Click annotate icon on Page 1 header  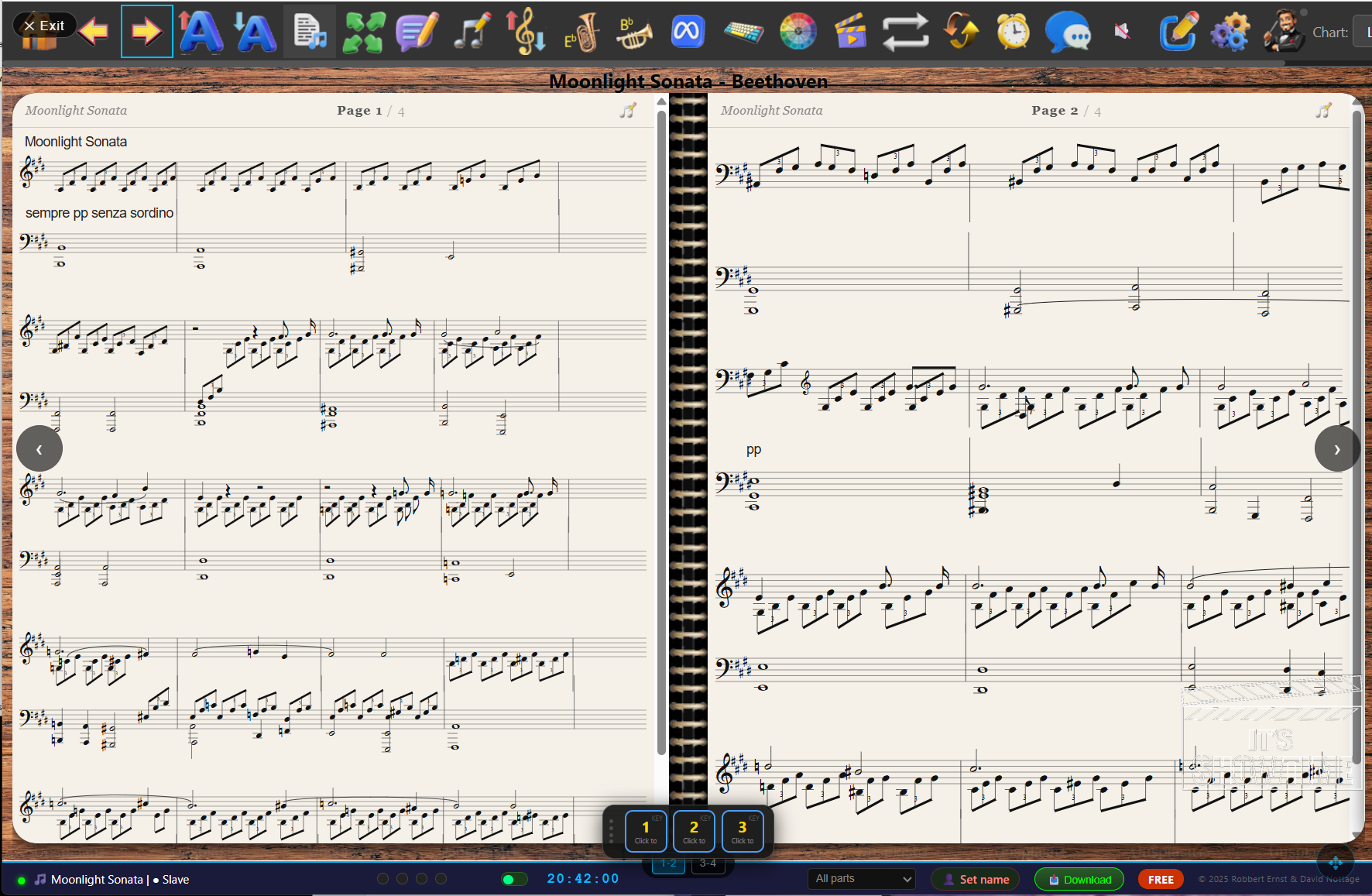click(x=628, y=111)
